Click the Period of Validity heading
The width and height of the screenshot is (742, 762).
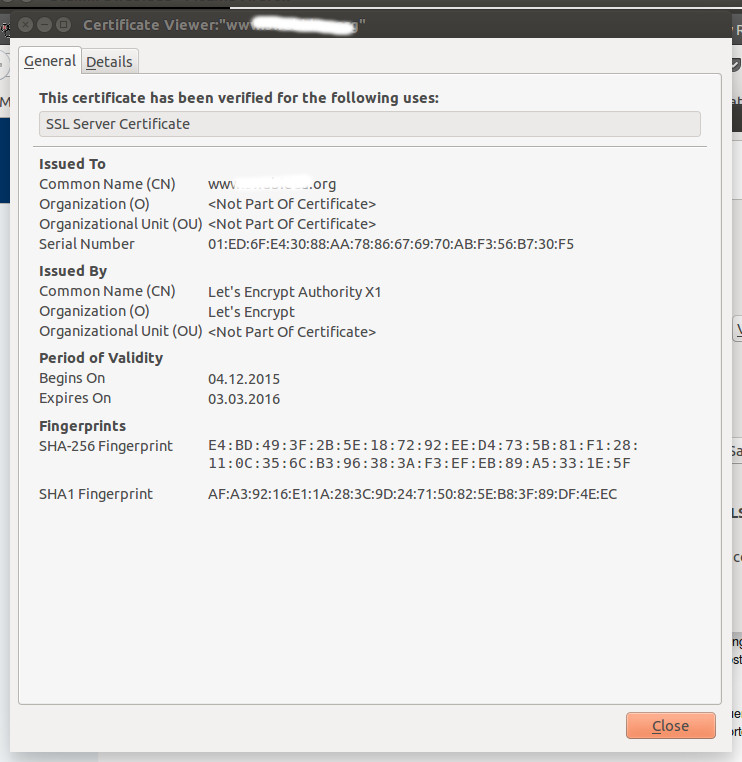[101, 358]
